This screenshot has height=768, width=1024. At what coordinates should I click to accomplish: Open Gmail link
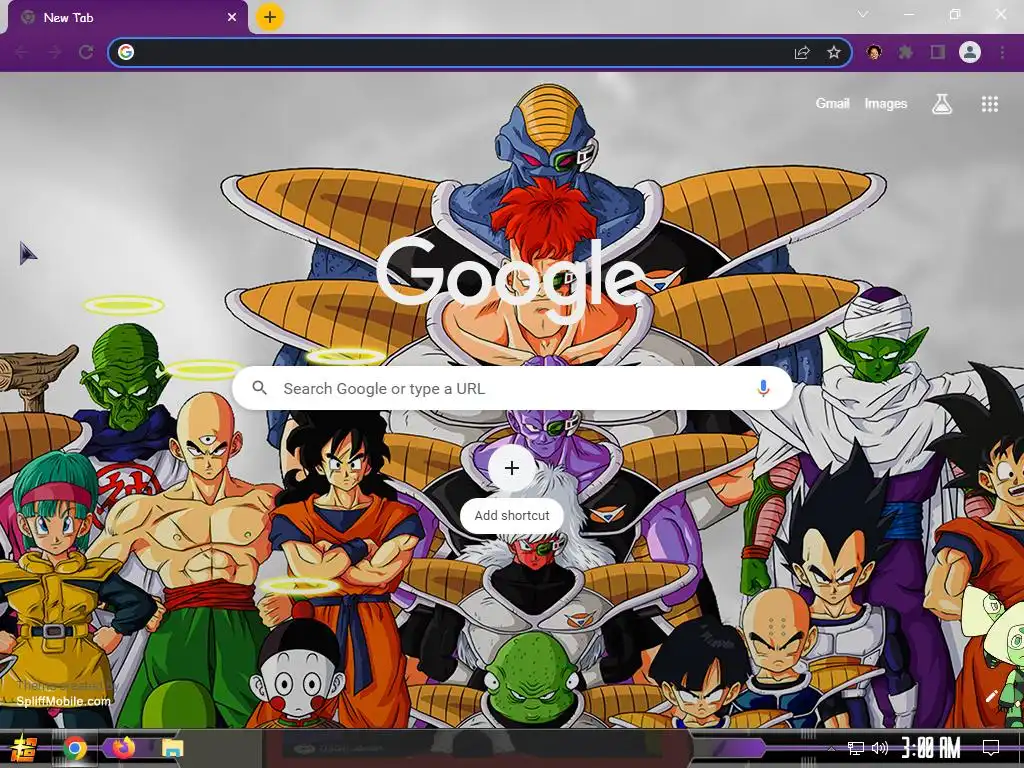pyautogui.click(x=832, y=103)
